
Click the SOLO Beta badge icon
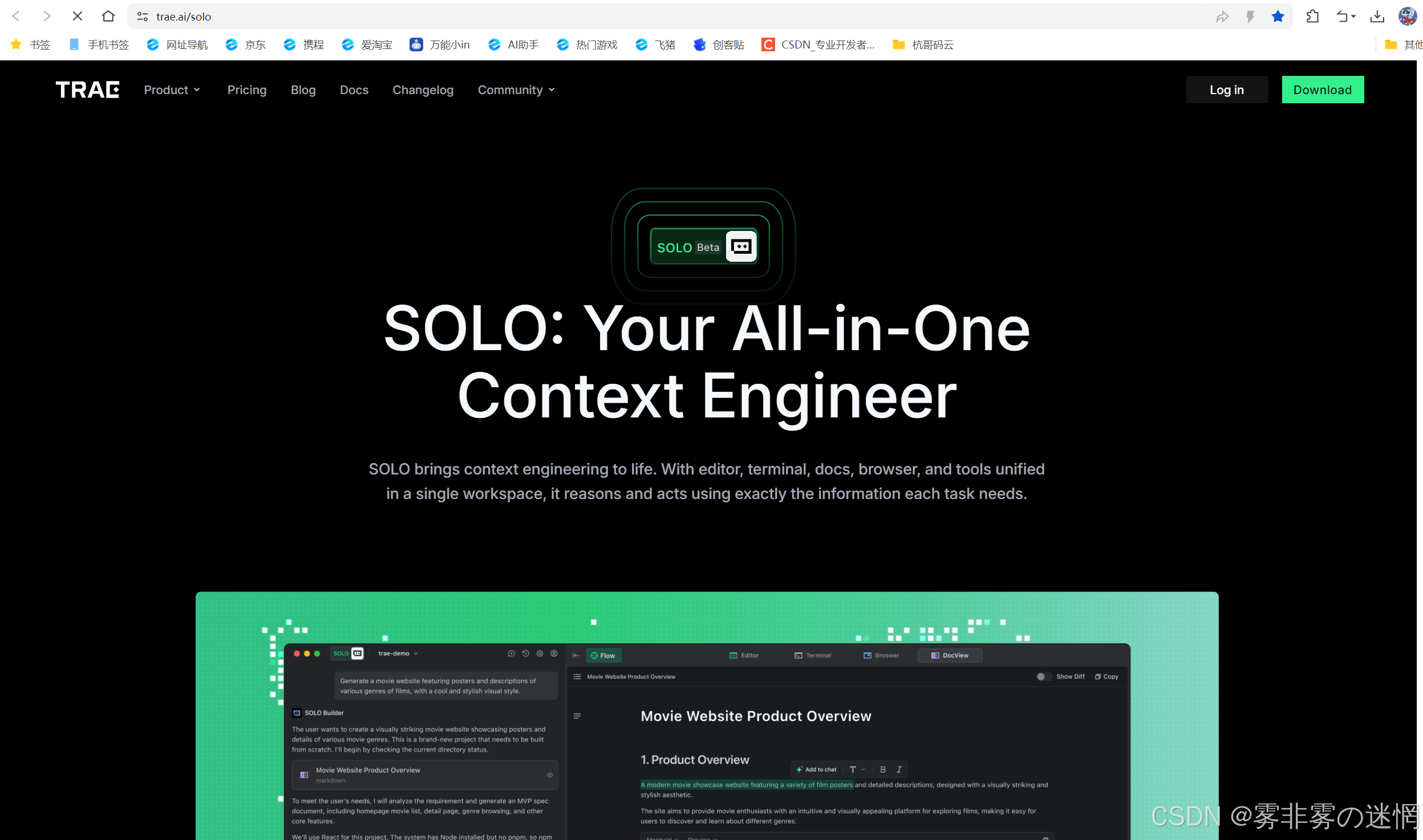741,246
